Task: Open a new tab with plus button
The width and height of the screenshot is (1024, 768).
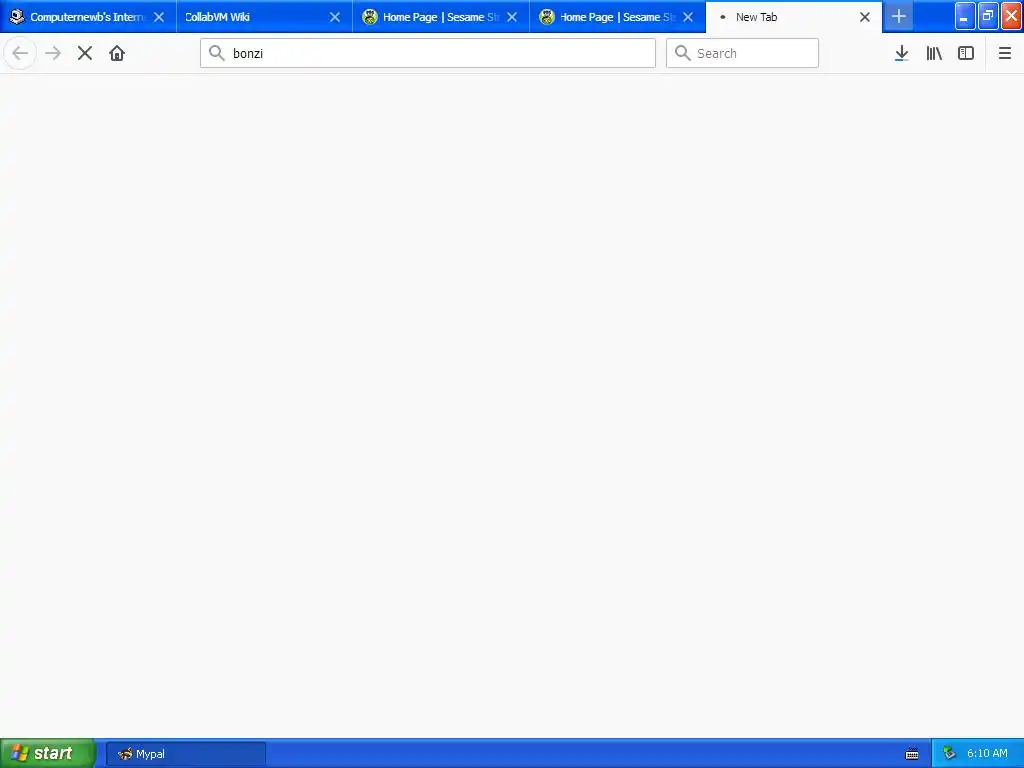Action: click(899, 16)
